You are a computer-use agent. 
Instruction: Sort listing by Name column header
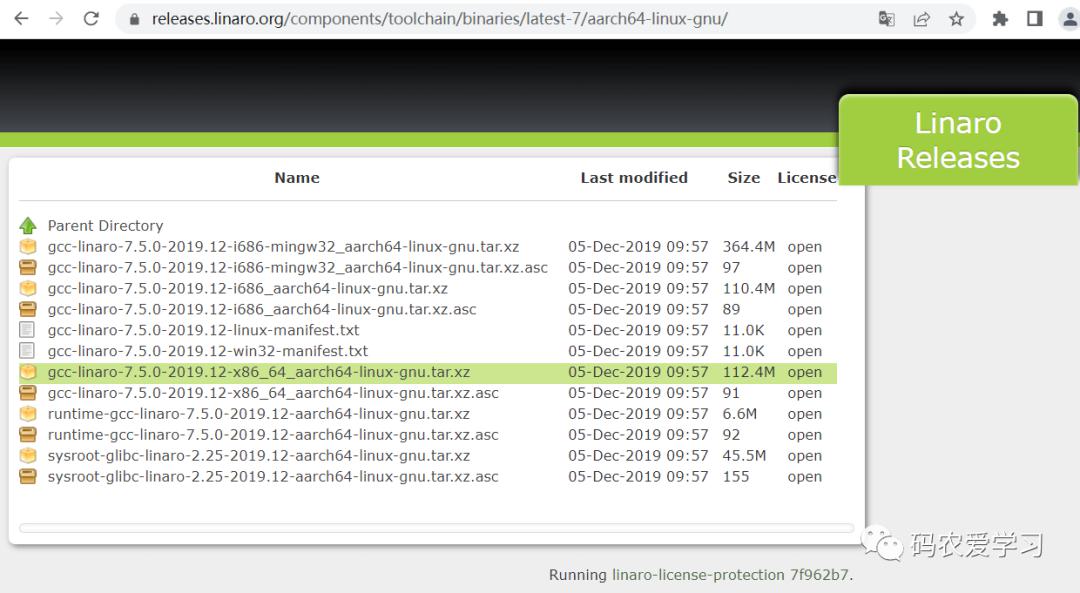click(x=297, y=178)
